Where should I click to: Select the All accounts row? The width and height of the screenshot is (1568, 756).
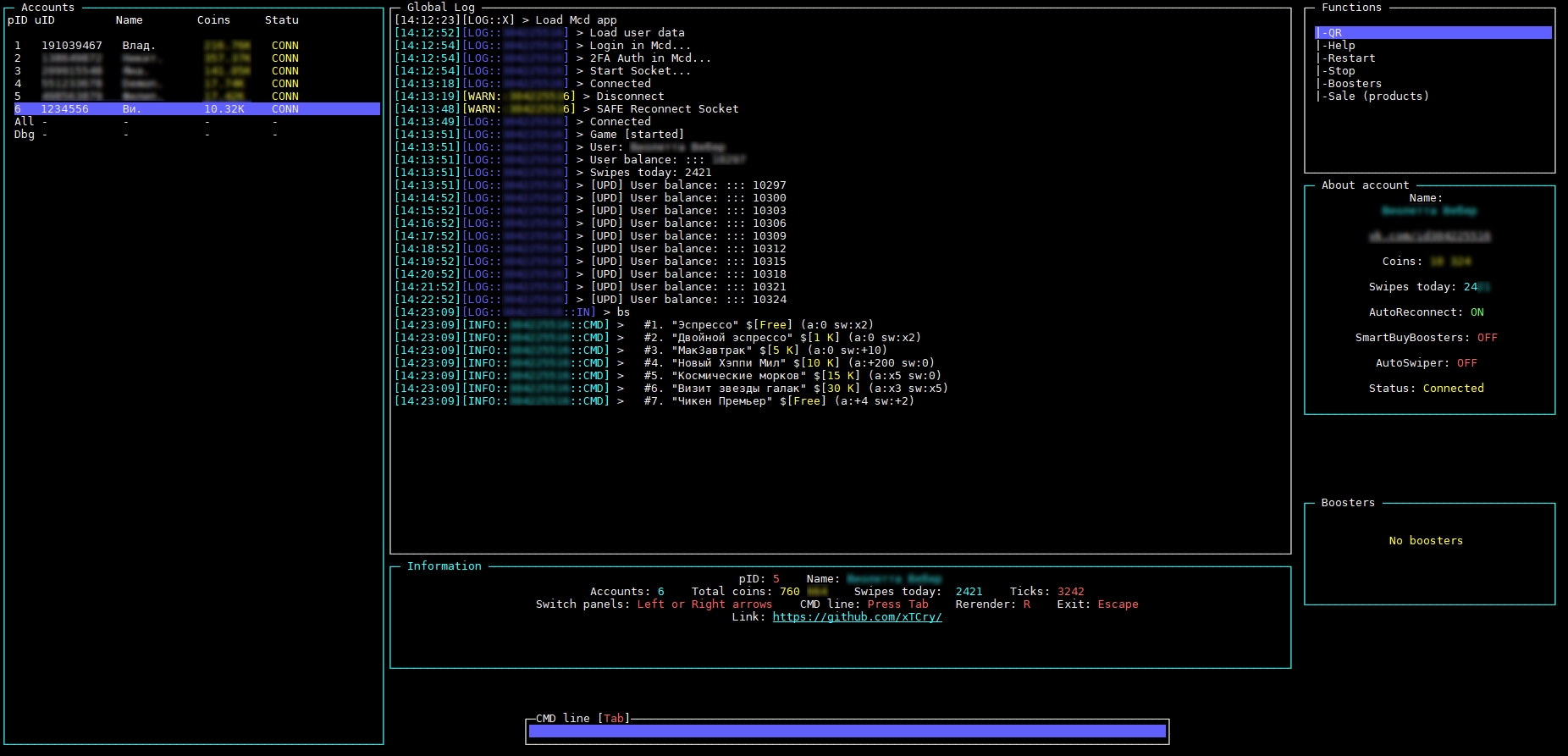tap(196, 122)
